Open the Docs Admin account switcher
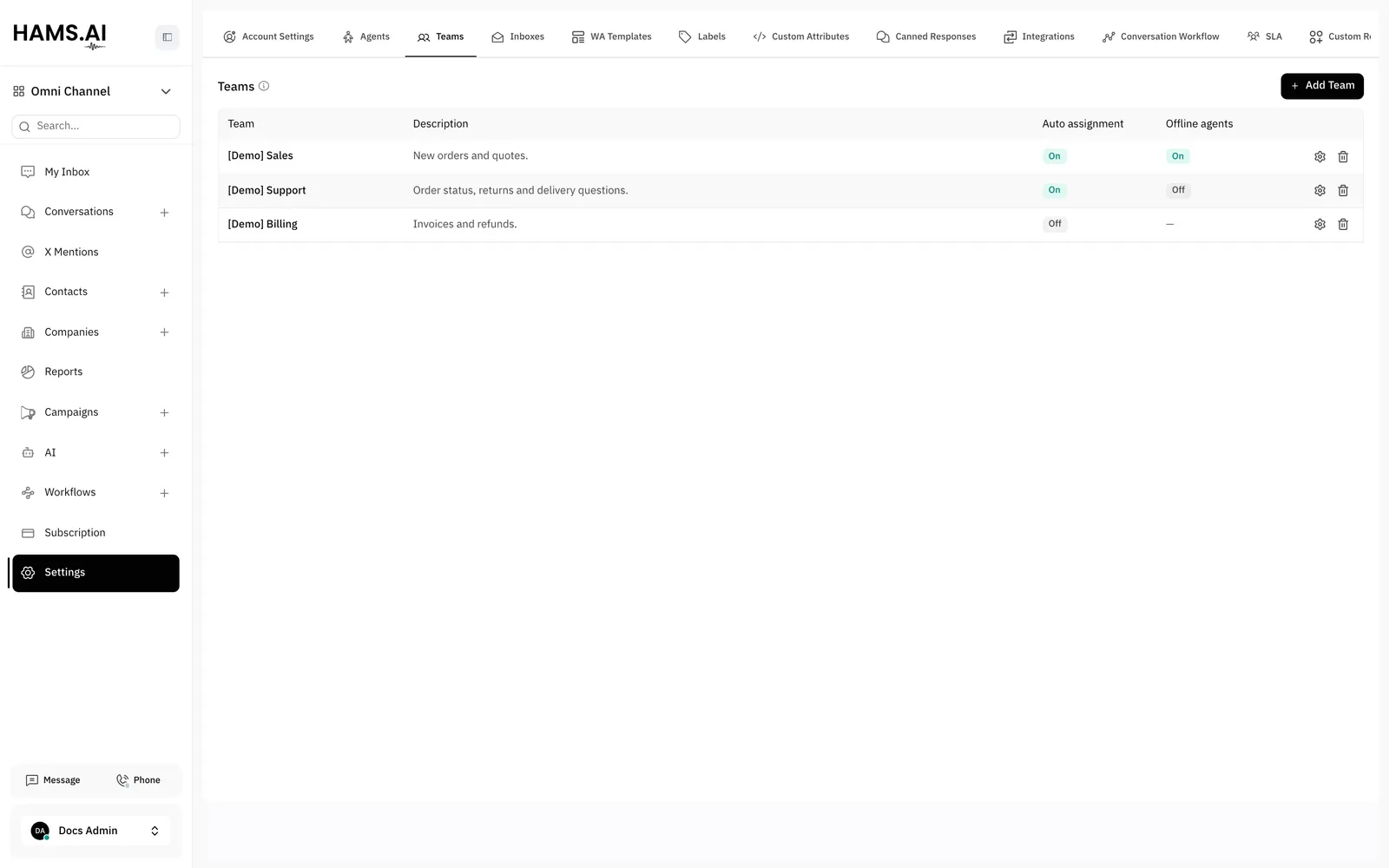The height and width of the screenshot is (868, 1389). pos(95,831)
